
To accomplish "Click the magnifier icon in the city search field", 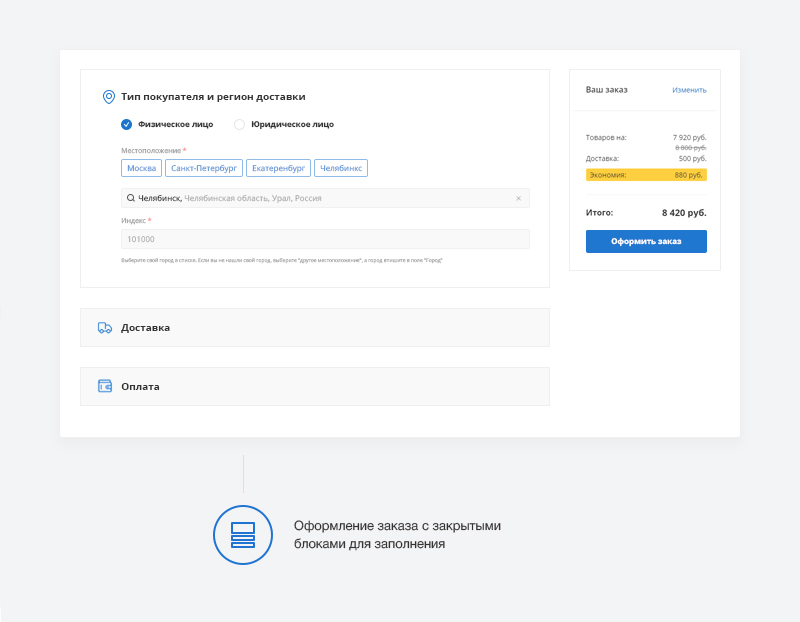I will click(130, 198).
